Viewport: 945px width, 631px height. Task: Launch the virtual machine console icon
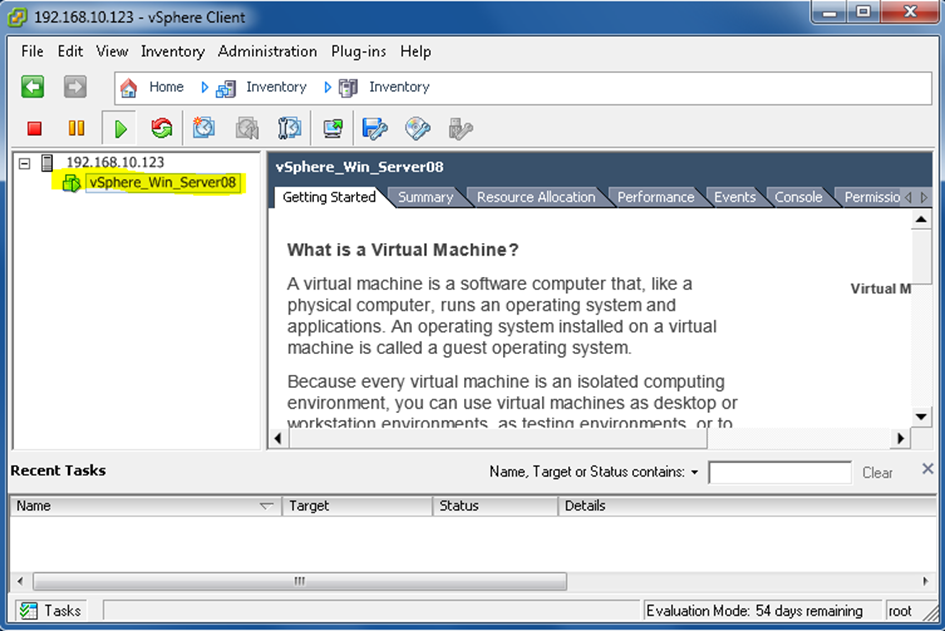click(x=333, y=128)
